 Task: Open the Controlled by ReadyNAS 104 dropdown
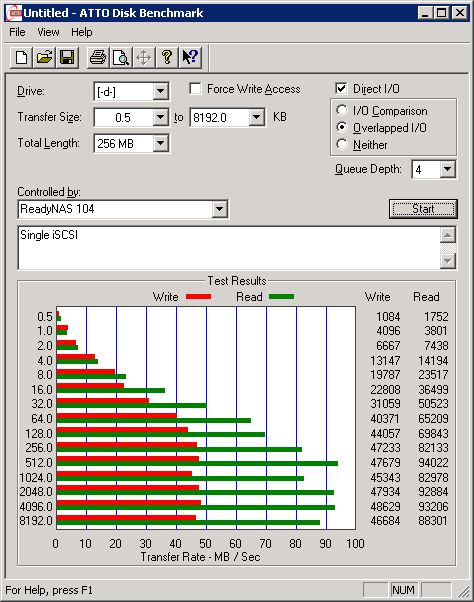(219, 209)
